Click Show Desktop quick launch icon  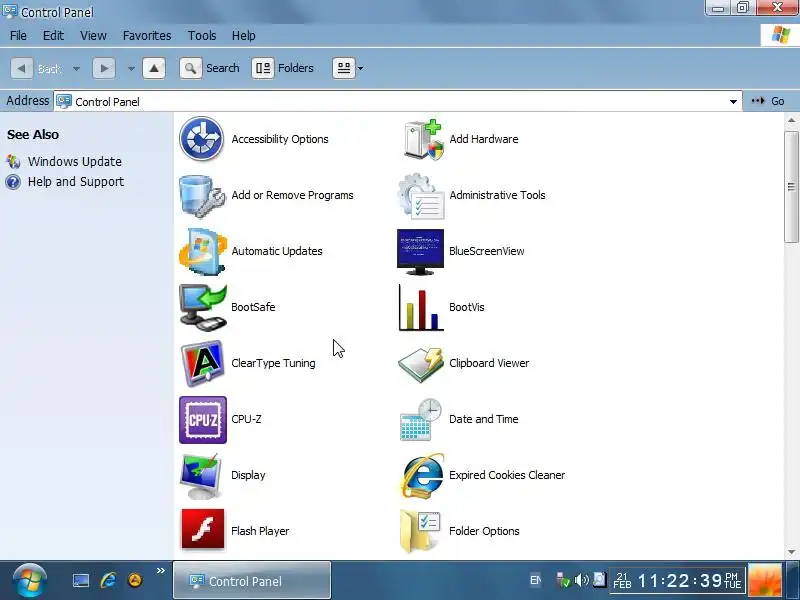coord(81,581)
